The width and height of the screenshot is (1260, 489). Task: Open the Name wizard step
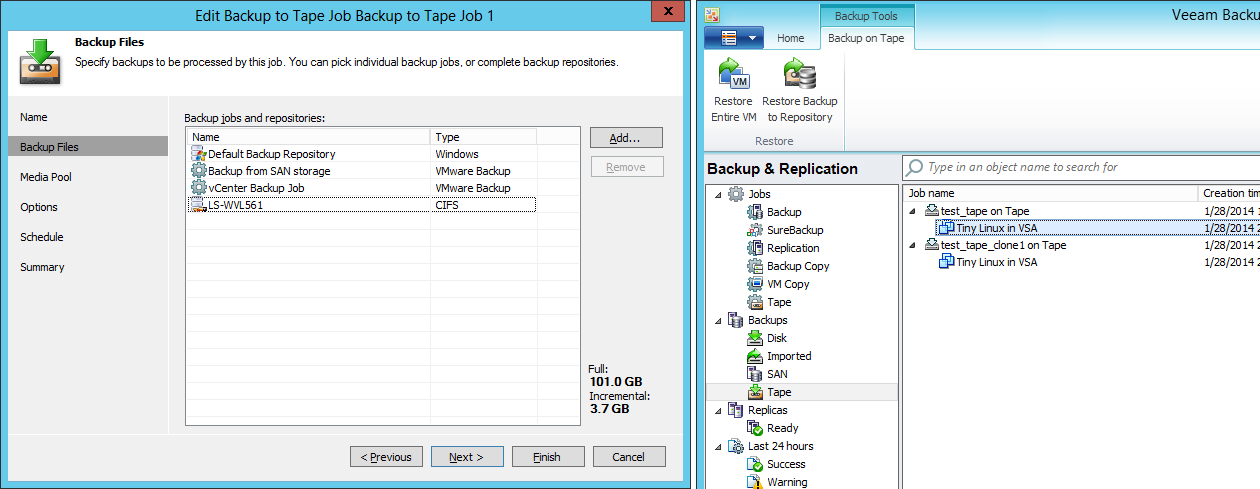point(33,117)
